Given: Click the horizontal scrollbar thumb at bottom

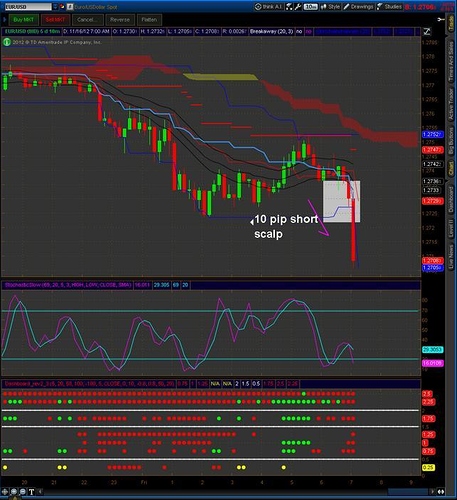Looking at the screenshot, I should 408,492.
